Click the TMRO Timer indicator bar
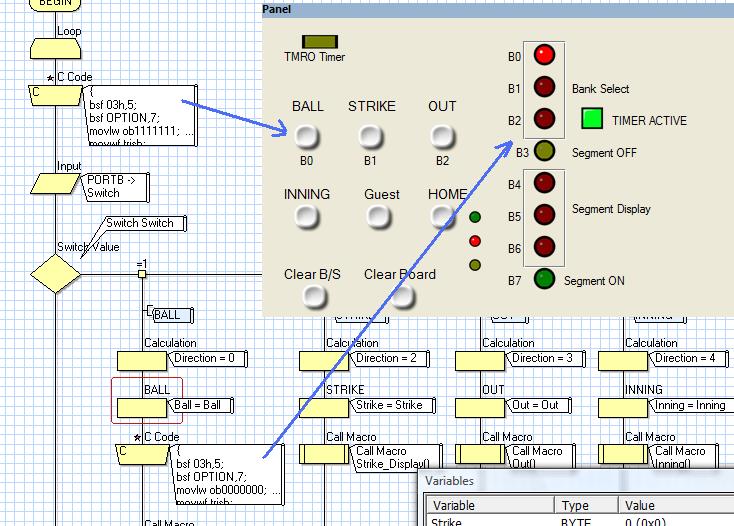Screen dimensions: 734x526 [x=320, y=42]
